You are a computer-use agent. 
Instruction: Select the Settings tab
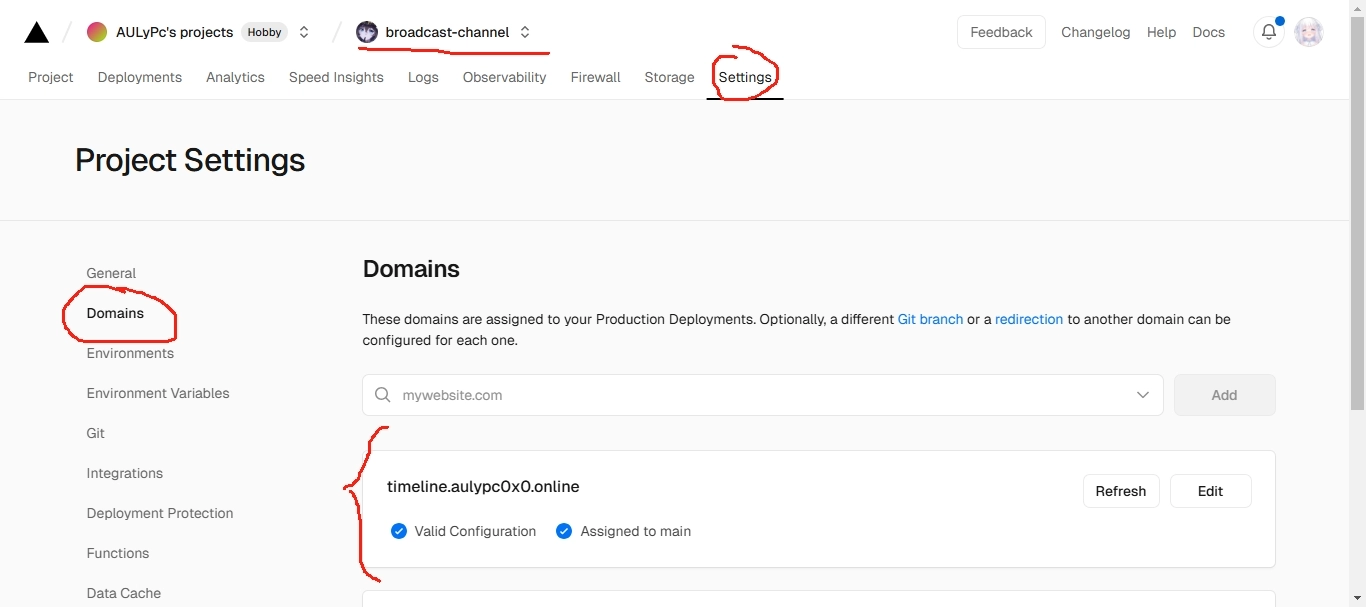point(745,77)
